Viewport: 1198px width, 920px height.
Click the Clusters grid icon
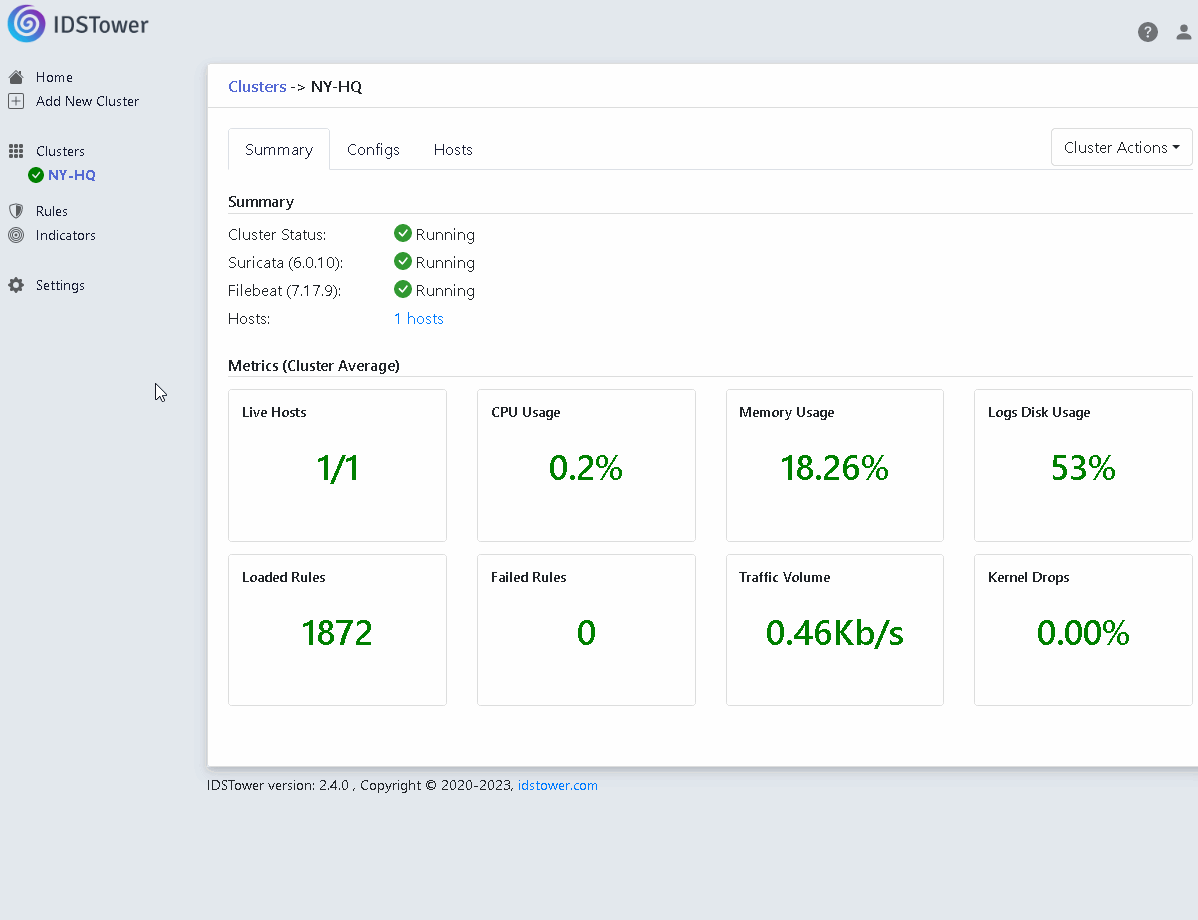16,151
